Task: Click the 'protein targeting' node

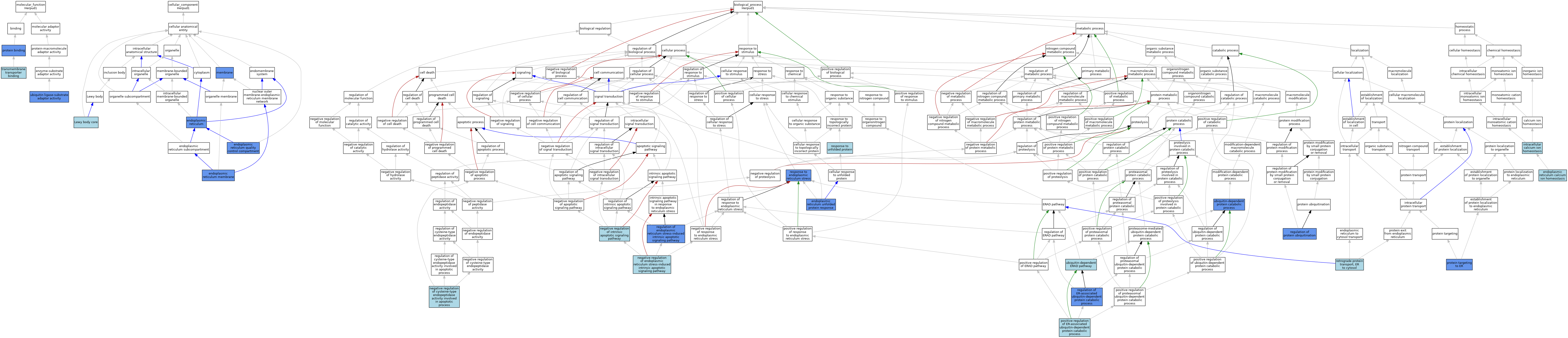Action: tap(1444, 234)
